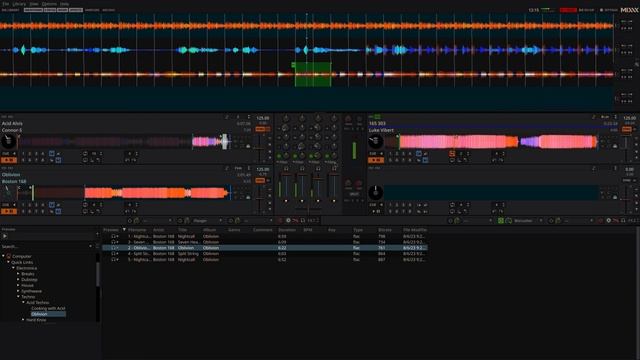Viewport: 640px width, 360px height.
Task: Click the crossfader below channel faders
Action: coord(309,210)
